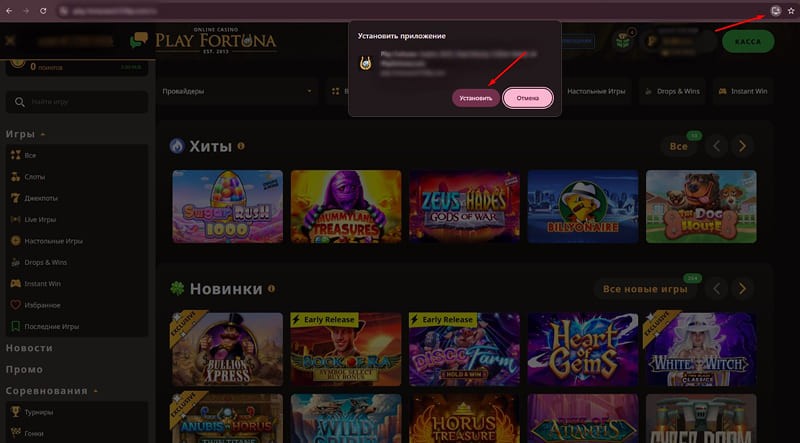Open Джекпоты in the sidebar menu
Image resolution: width=800 pixels, height=443 pixels.
coord(43,198)
